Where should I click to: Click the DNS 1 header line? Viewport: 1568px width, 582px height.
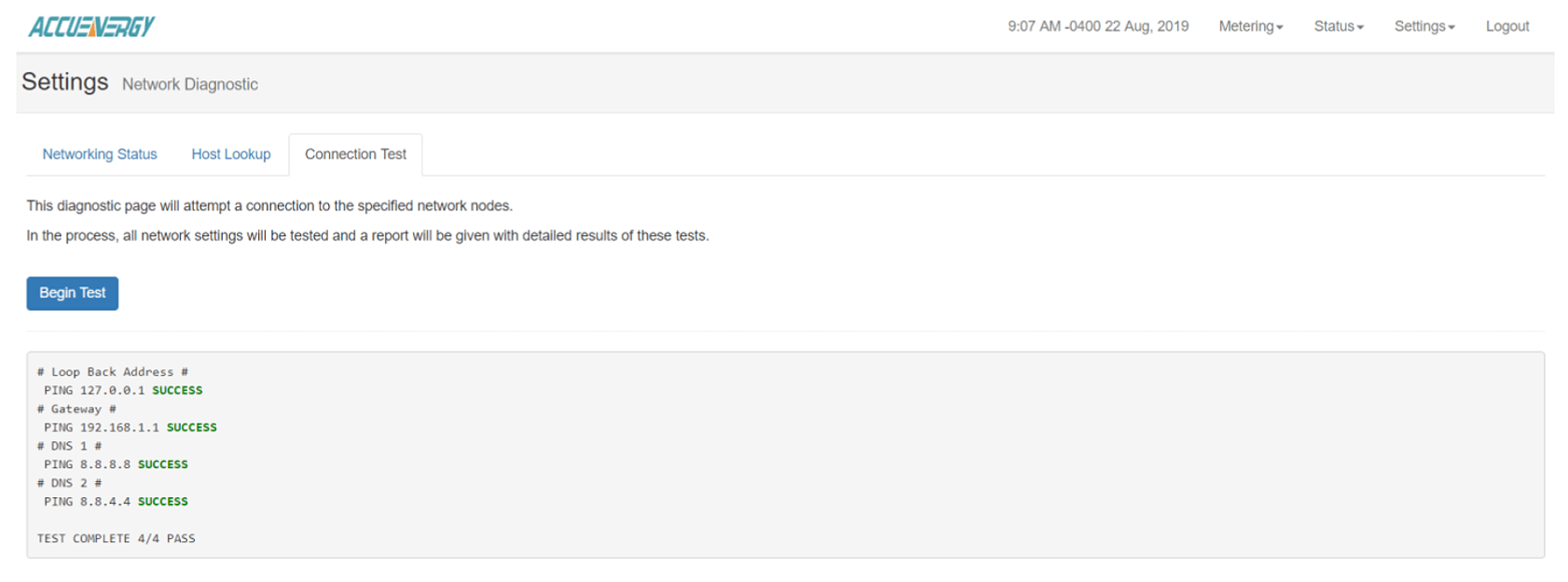coord(69,446)
